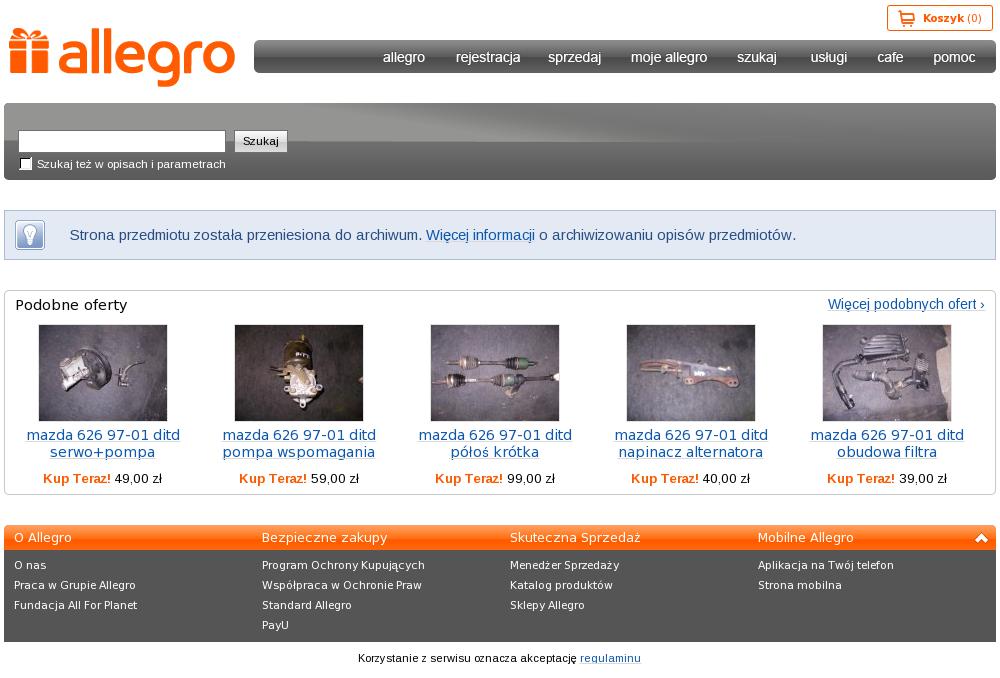This screenshot has width=1000, height=678.
Task: Open Więcej podobnych ofert link
Action: (x=906, y=304)
